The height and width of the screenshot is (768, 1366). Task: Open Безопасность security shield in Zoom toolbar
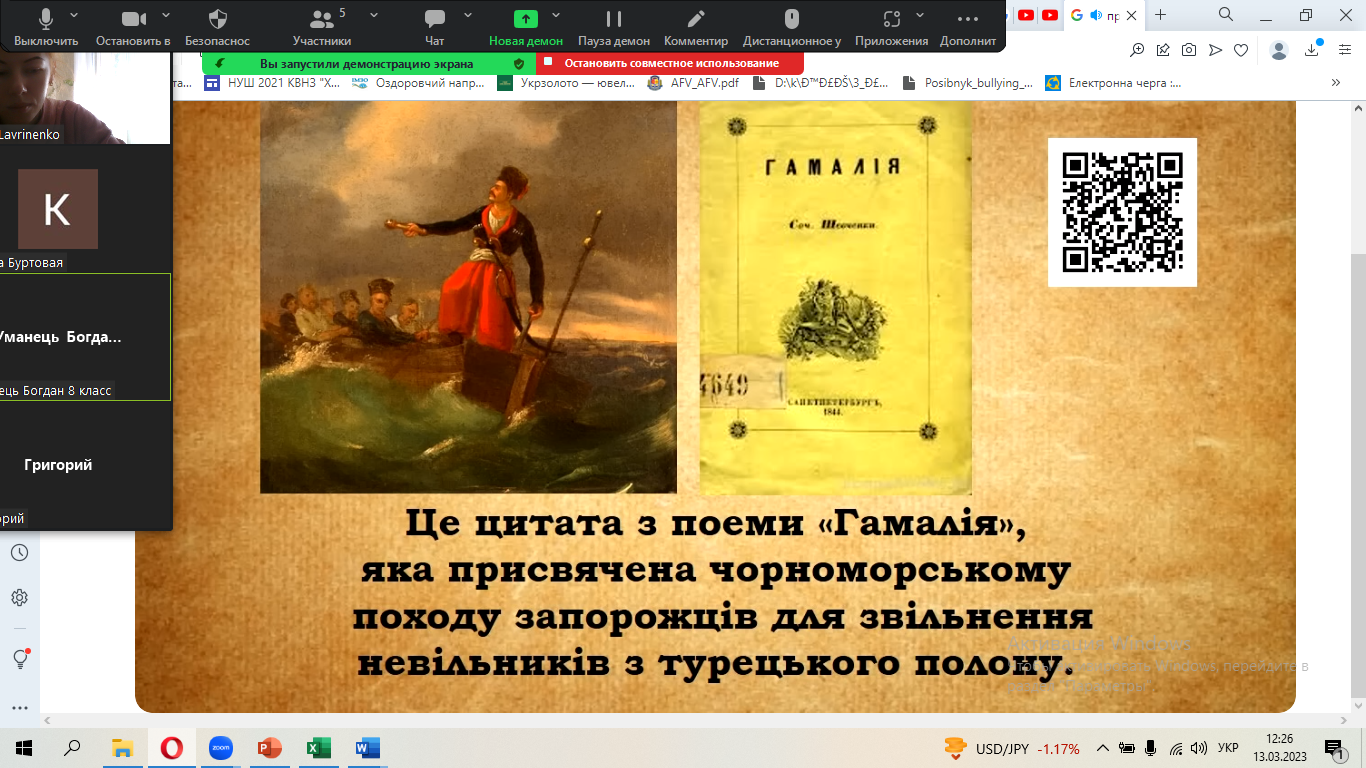218,27
